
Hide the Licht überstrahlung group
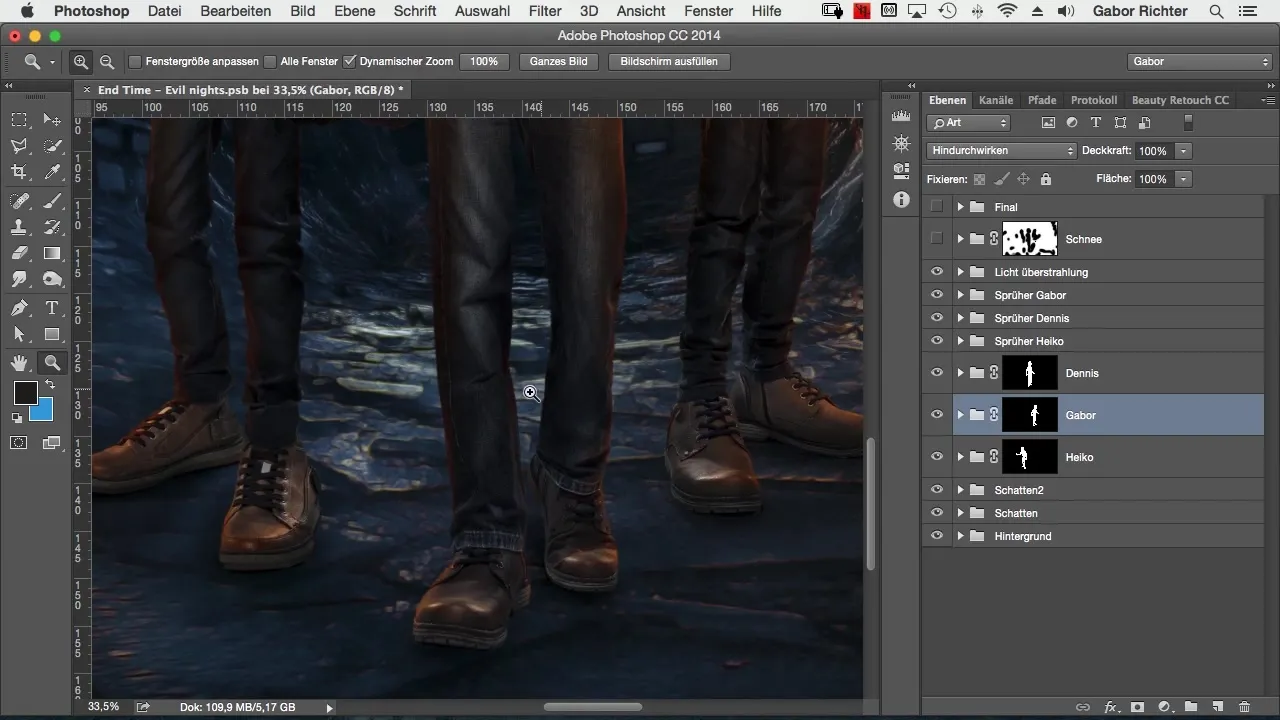(937, 272)
